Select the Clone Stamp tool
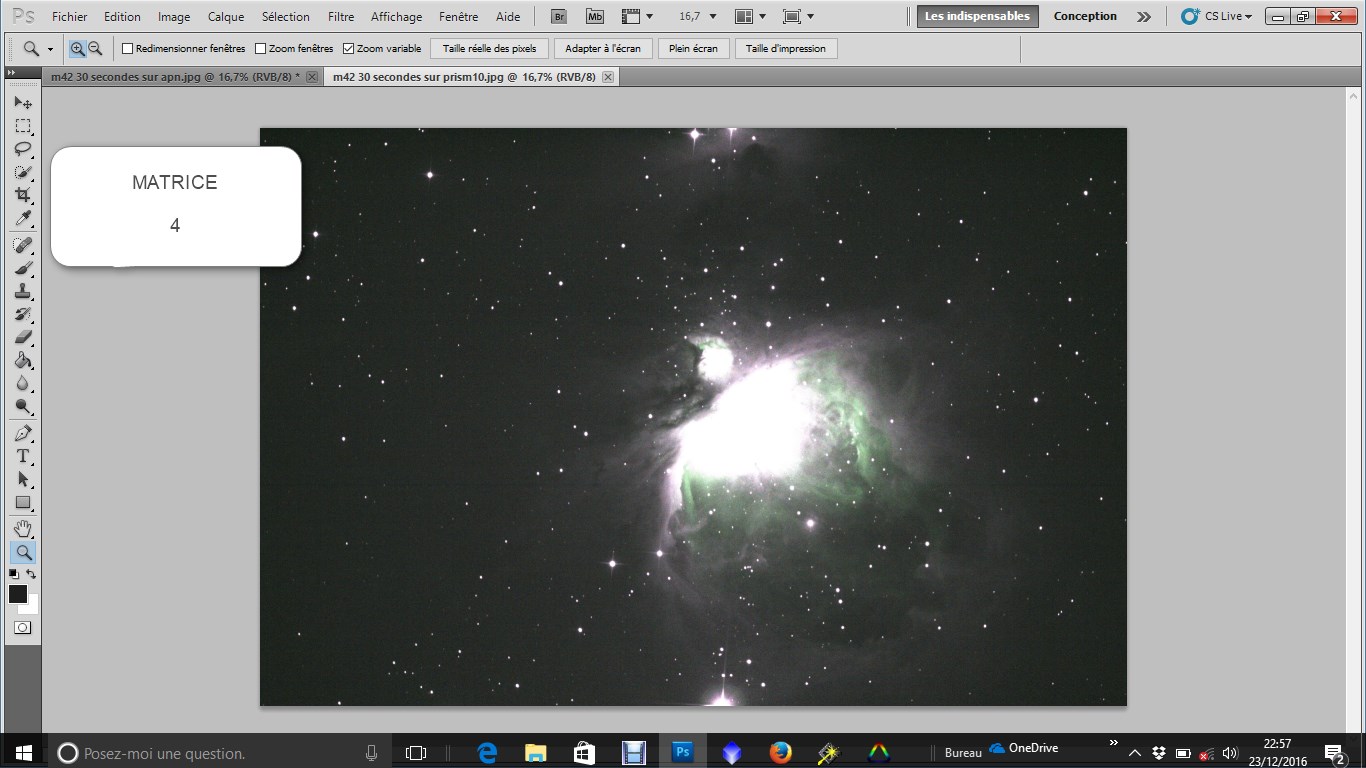 [x=23, y=292]
